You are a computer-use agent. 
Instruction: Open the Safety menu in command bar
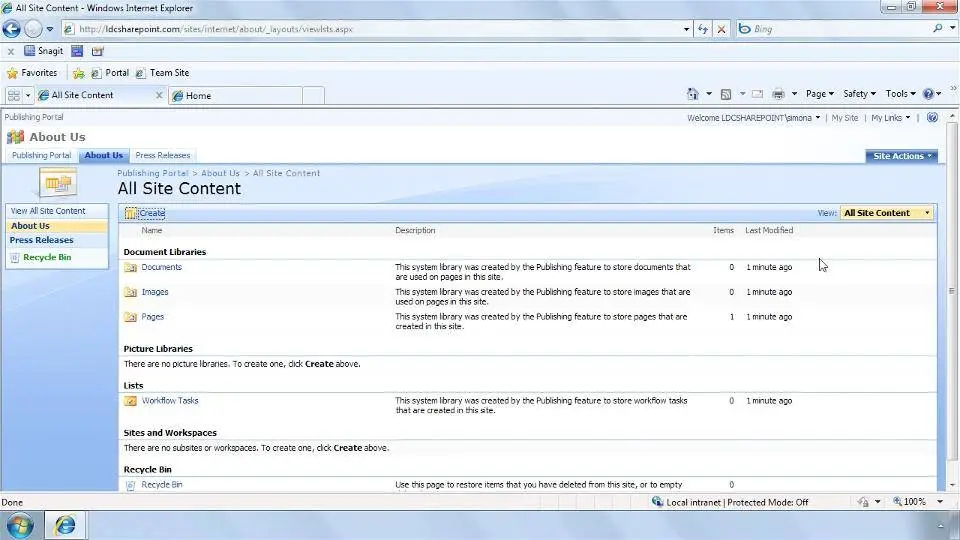coord(859,94)
